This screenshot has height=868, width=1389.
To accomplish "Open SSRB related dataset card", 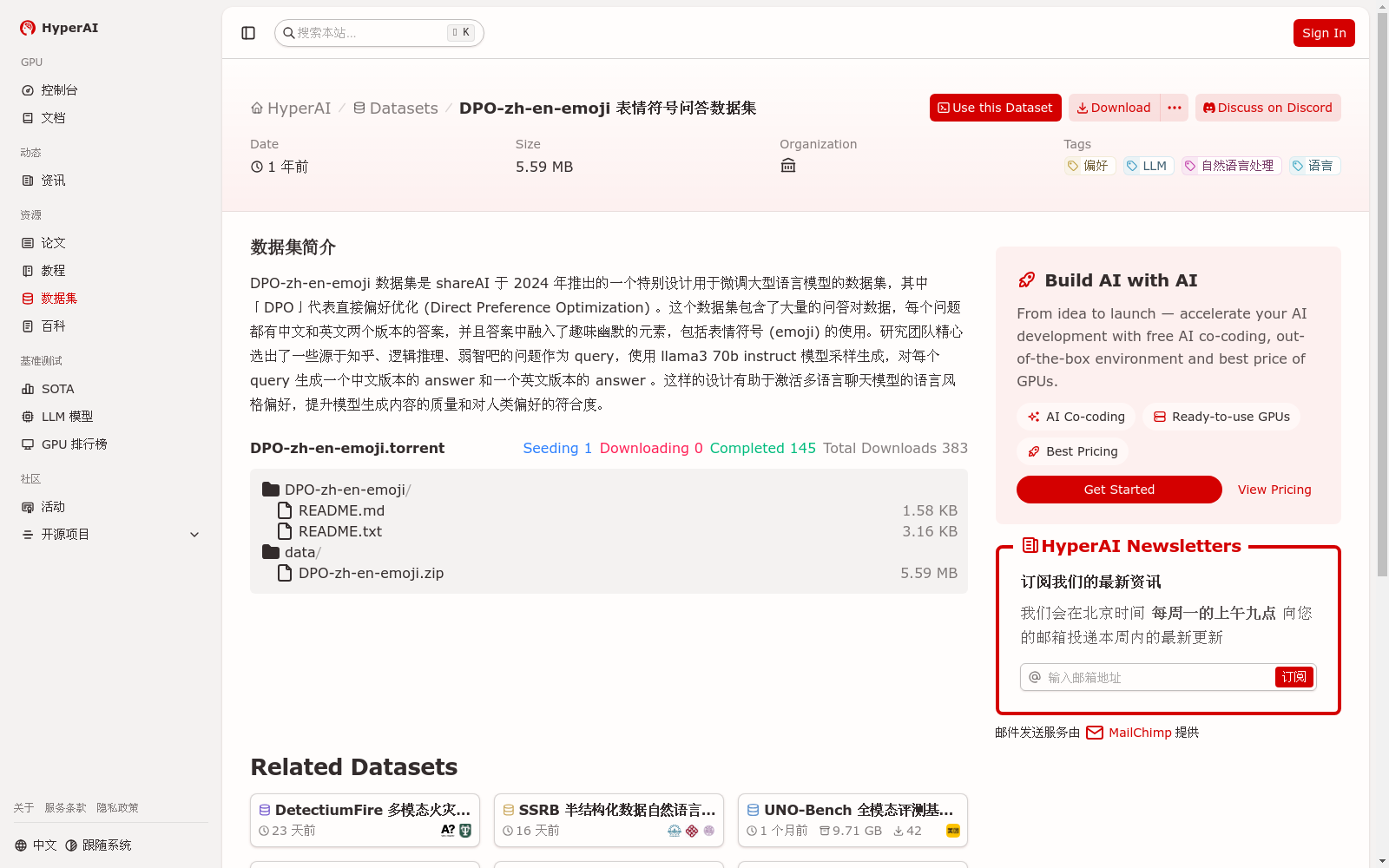I will [609, 820].
